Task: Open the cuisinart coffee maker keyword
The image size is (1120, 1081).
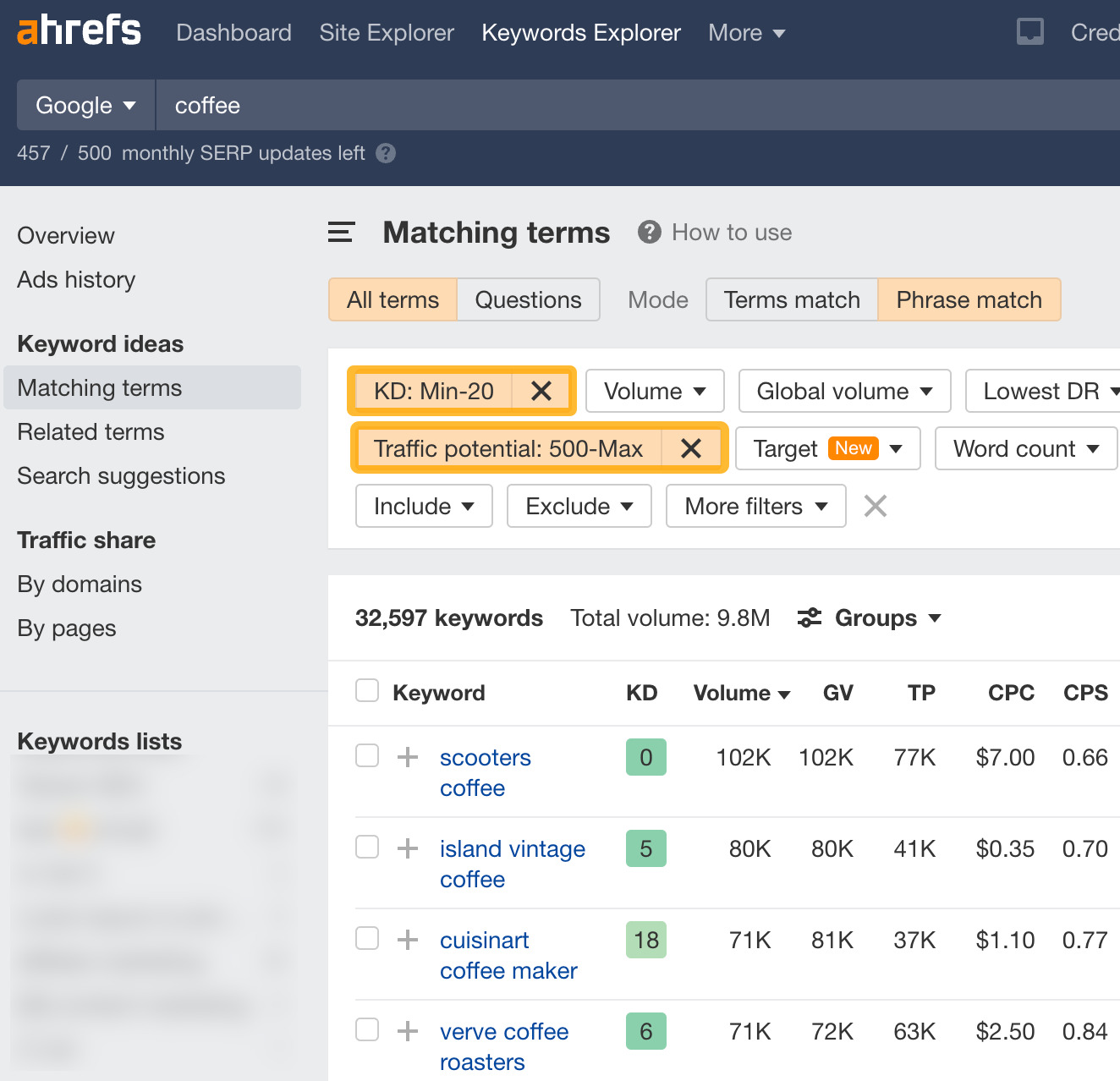Action: 508,954
